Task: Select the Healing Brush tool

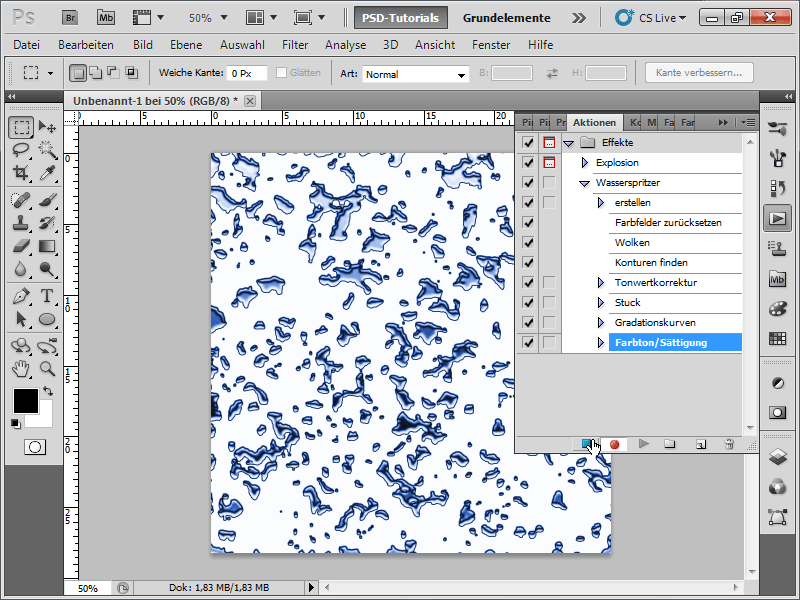Action: tap(21, 200)
